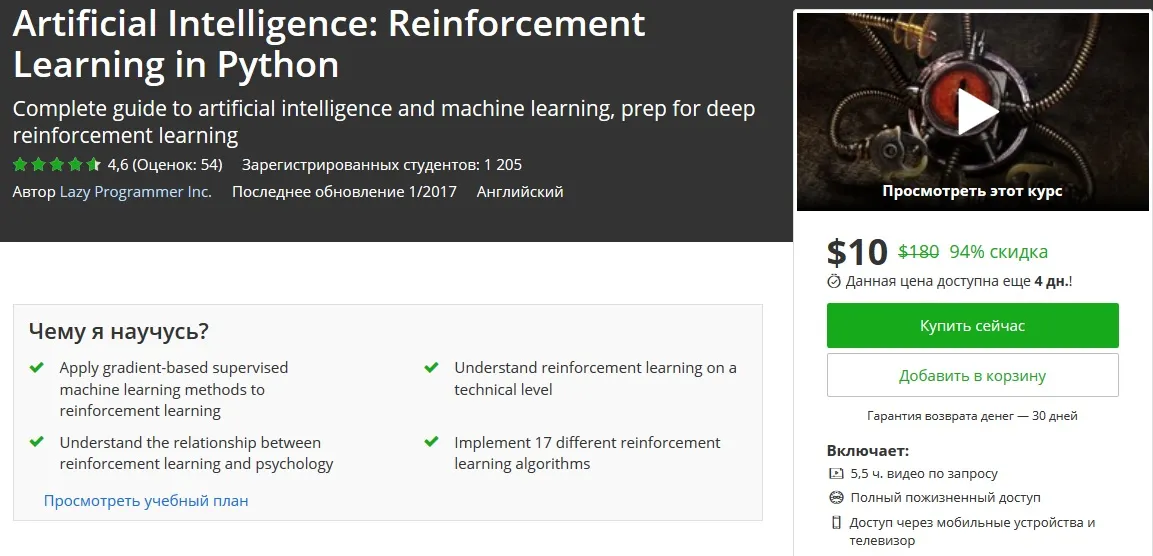Click checkmark beside 'Understand reinforcement learning on'
The height and width of the screenshot is (556, 1153).
(x=432, y=368)
